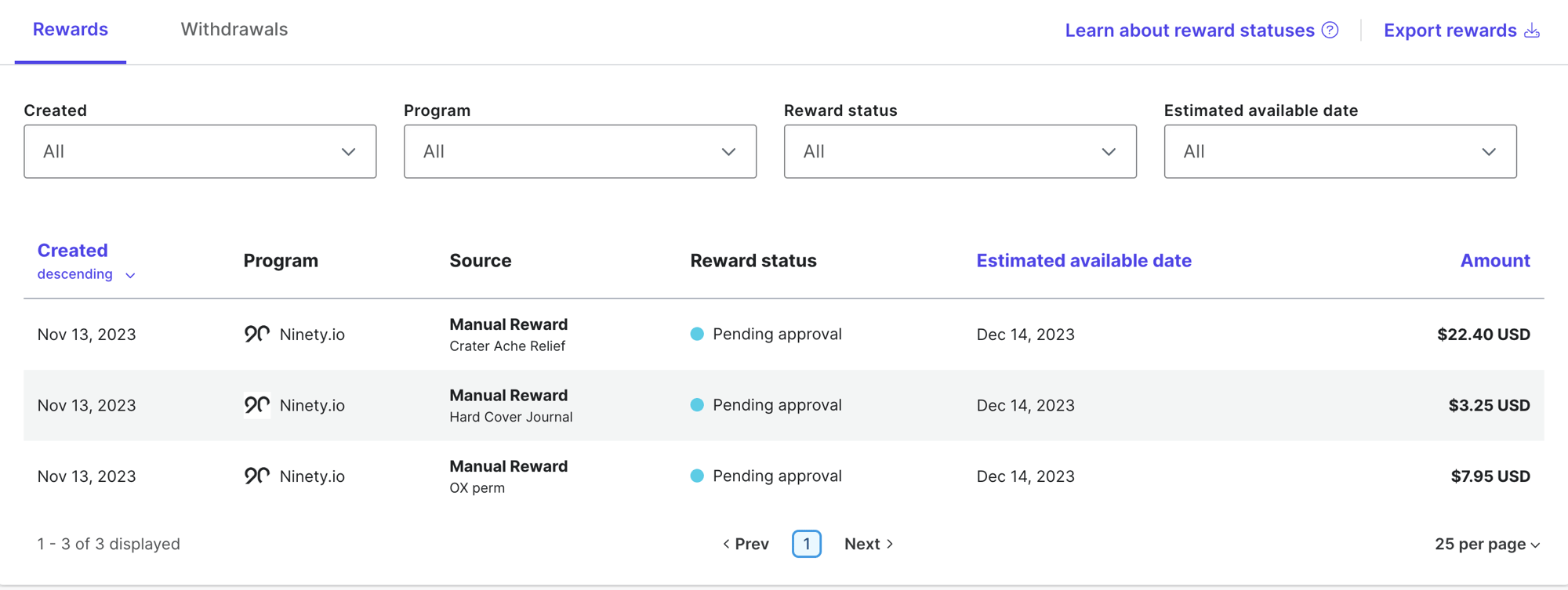Click the export download icon

tap(1532, 31)
